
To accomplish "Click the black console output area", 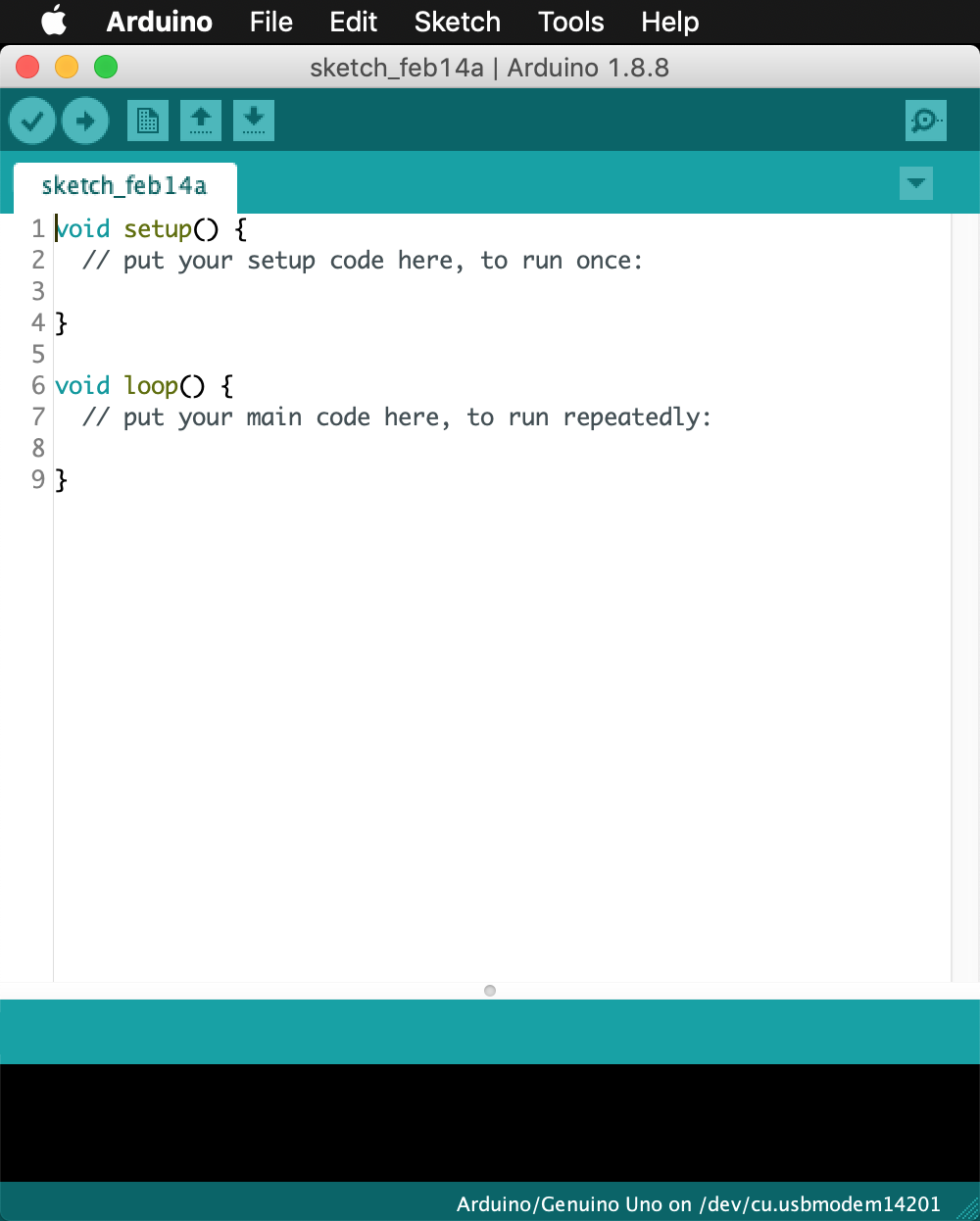I will [x=490, y=1122].
